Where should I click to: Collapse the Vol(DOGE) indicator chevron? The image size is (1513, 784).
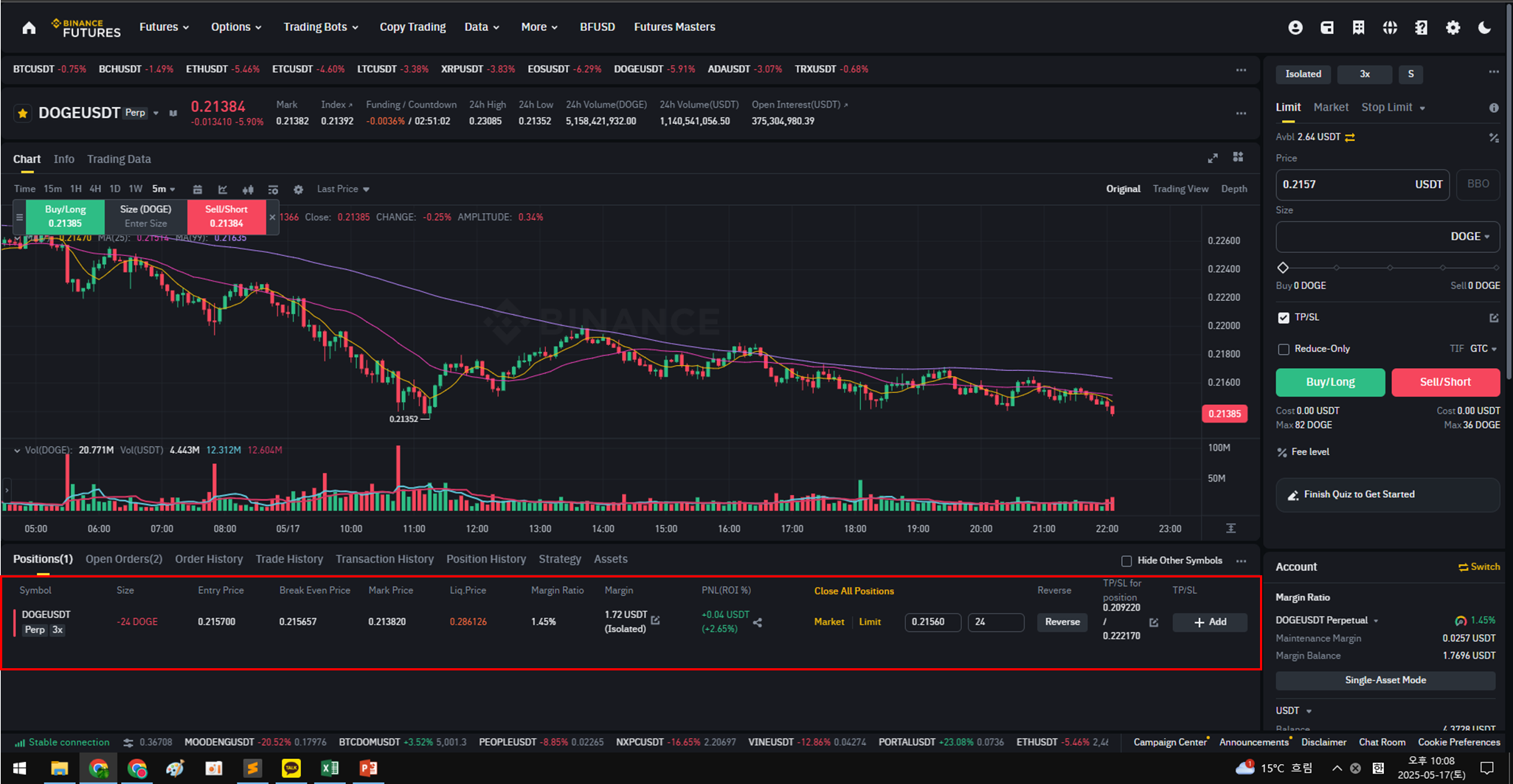coord(17,450)
